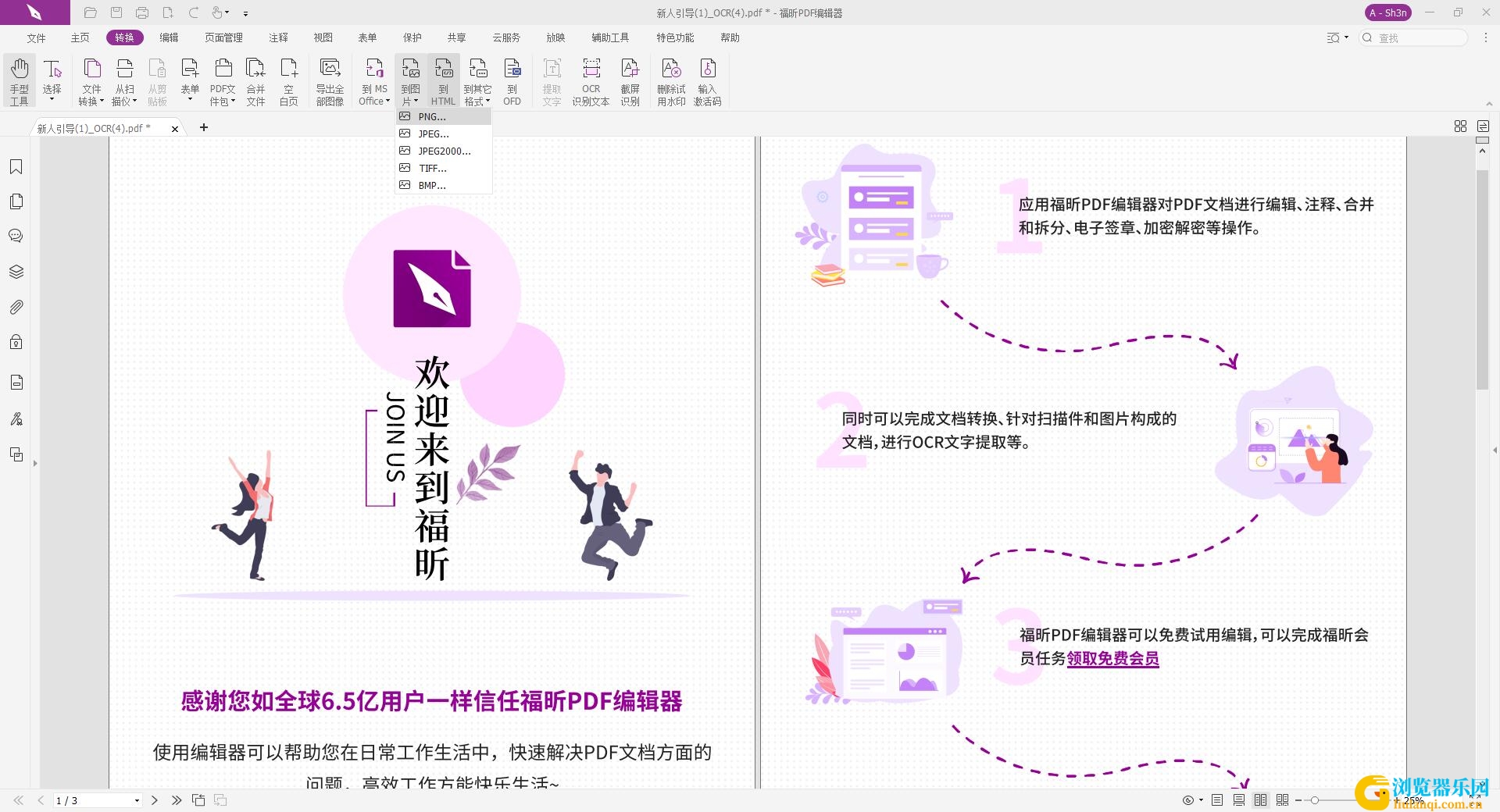The height and width of the screenshot is (812, 1500).
Task: Click the zoom out minus button
Action: [1298, 800]
